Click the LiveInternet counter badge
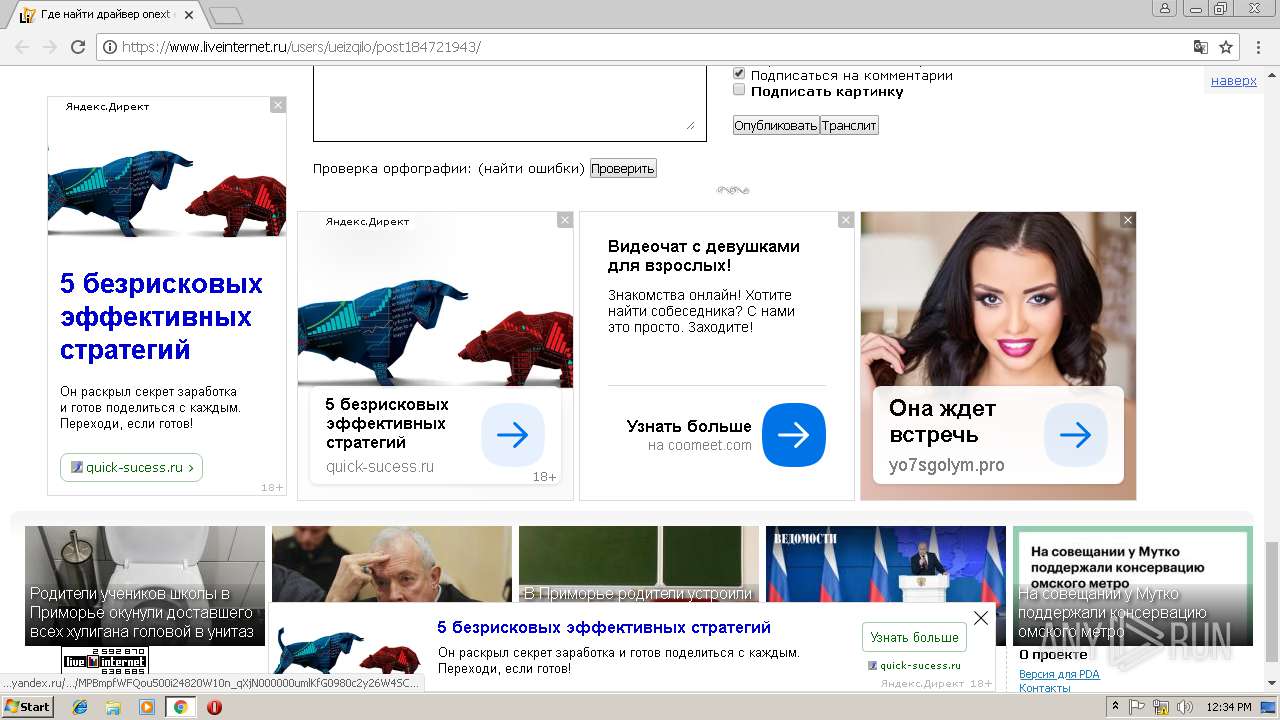1280x720 pixels. pos(105,659)
